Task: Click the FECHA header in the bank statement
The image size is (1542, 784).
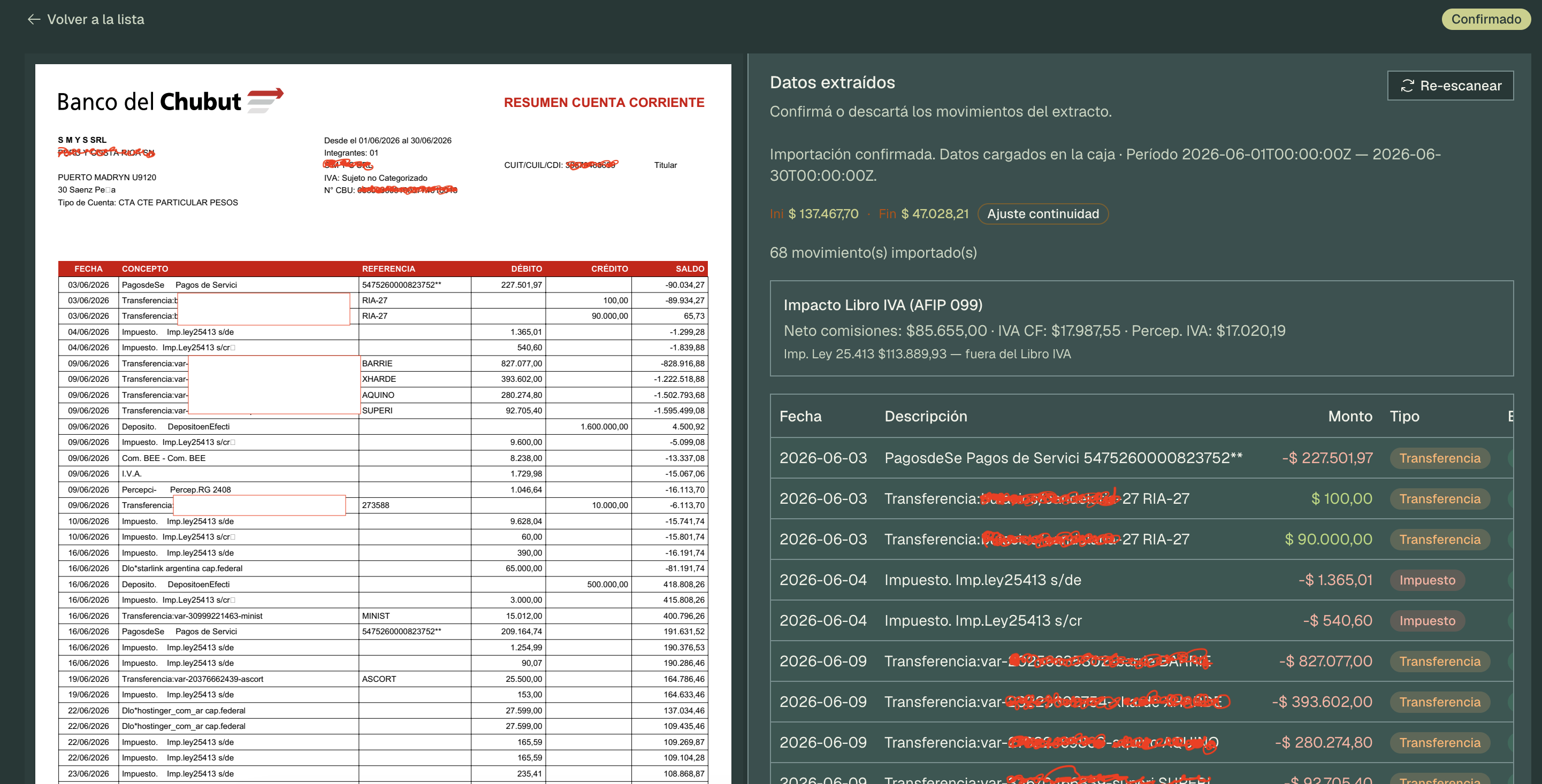Action: tap(89, 268)
